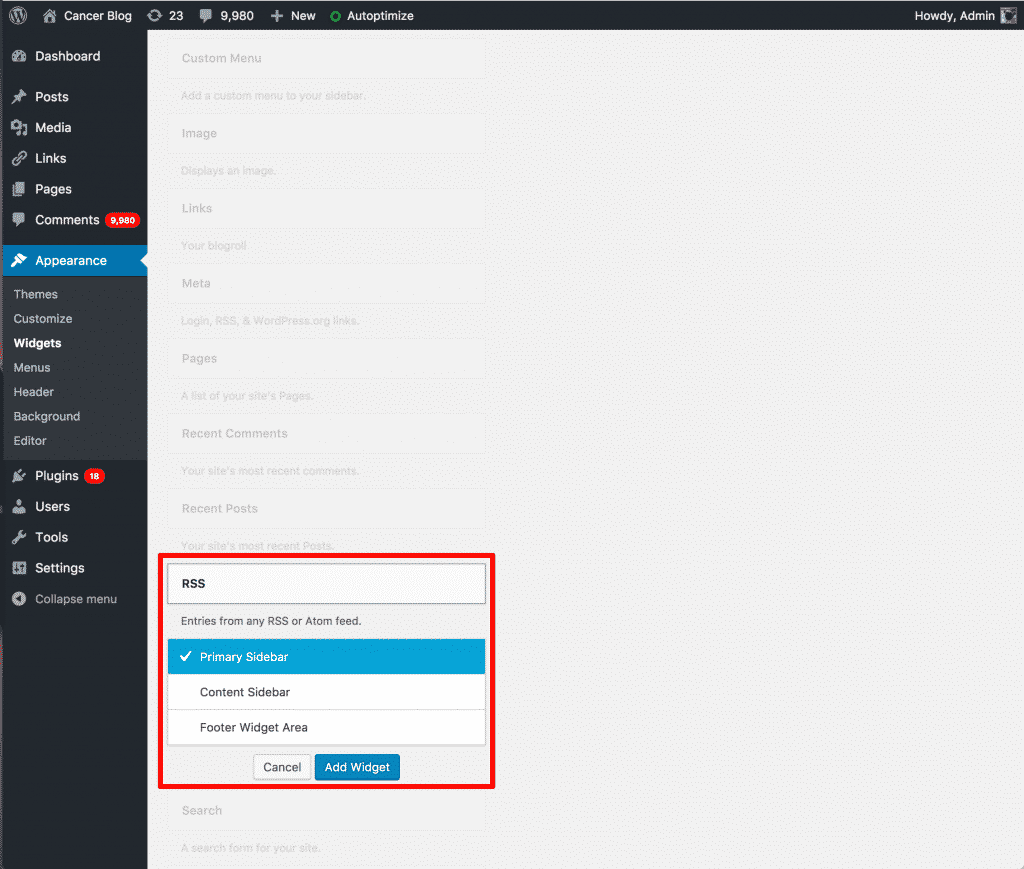Collapse the admin menu
This screenshot has width=1024, height=869.
[22, 598]
